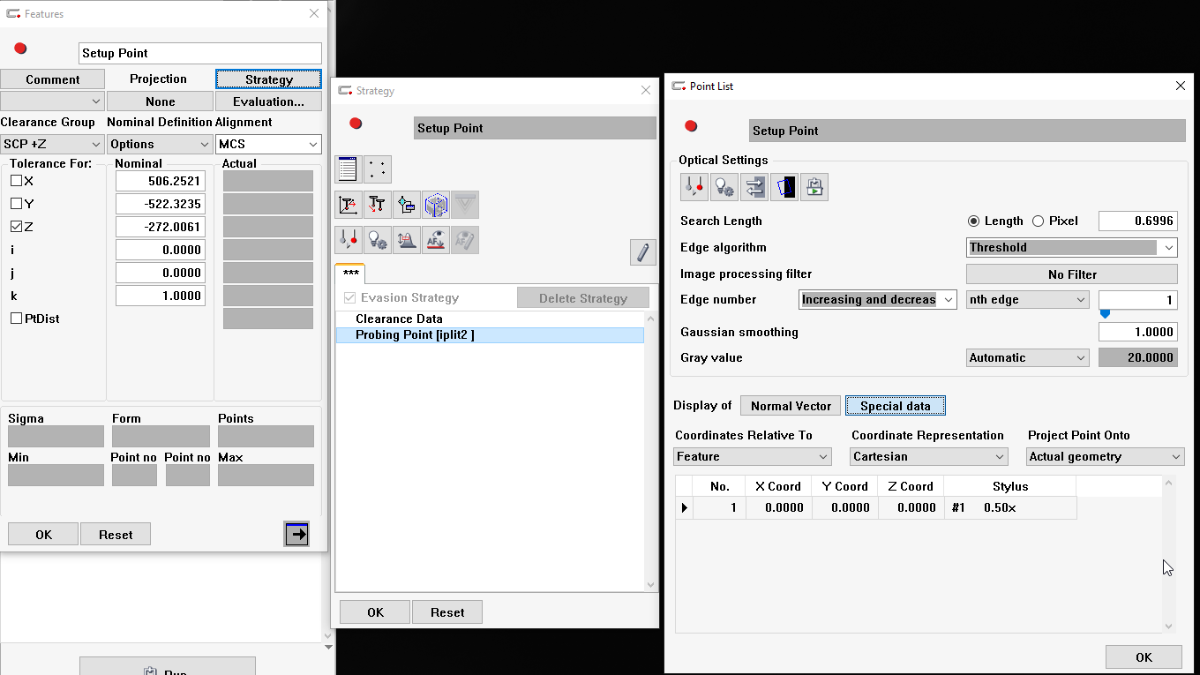This screenshot has height=675, width=1200.
Task: Toggle the Normal Vector display button
Action: [791, 406]
